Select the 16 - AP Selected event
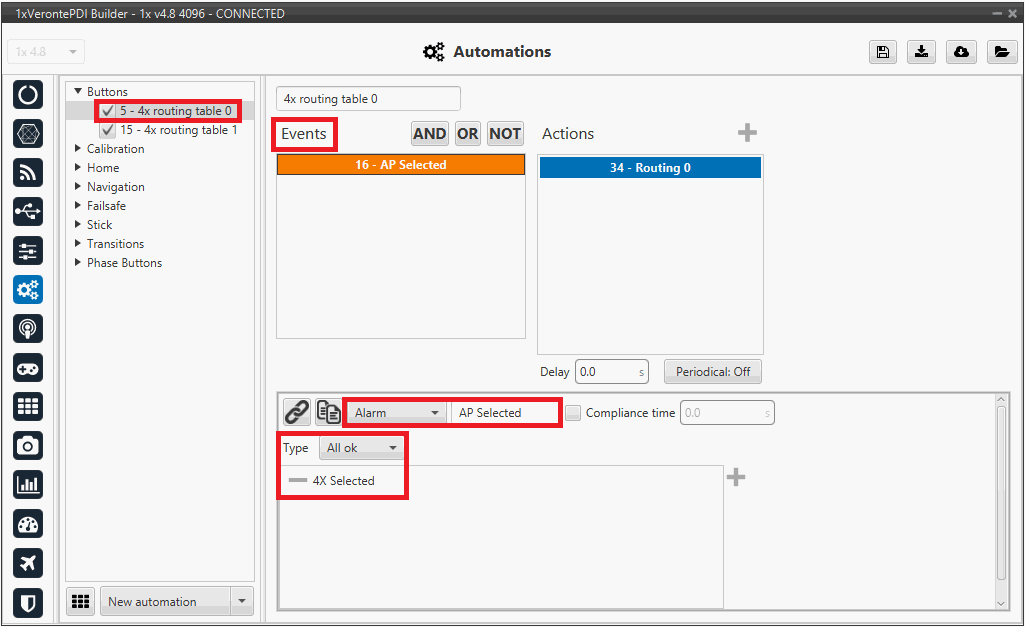The image size is (1025, 627). (400, 165)
